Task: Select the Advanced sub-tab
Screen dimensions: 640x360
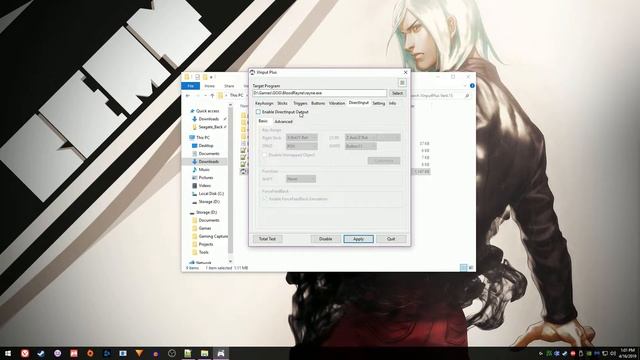Action: click(283, 122)
